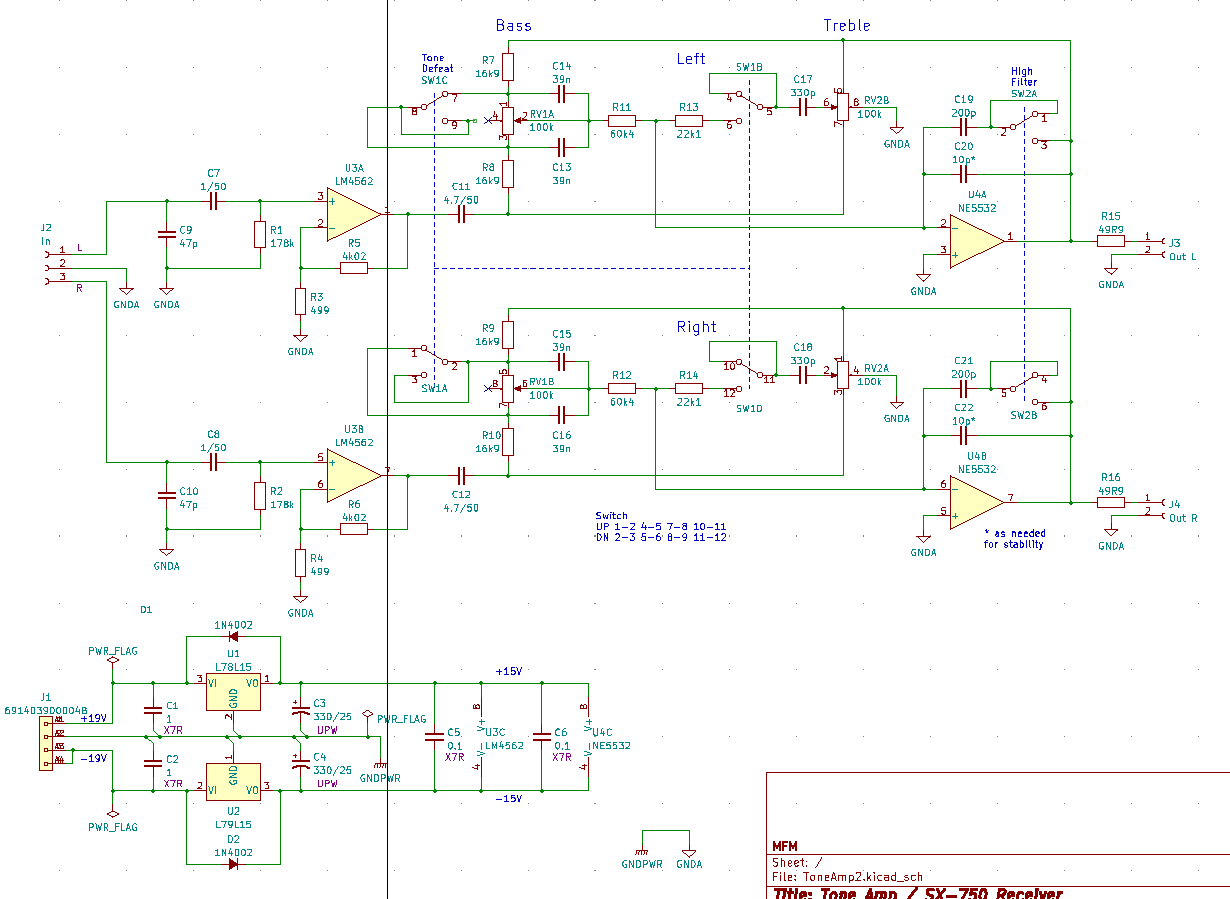Click the 'Tone Defeat' label text

point(437,63)
